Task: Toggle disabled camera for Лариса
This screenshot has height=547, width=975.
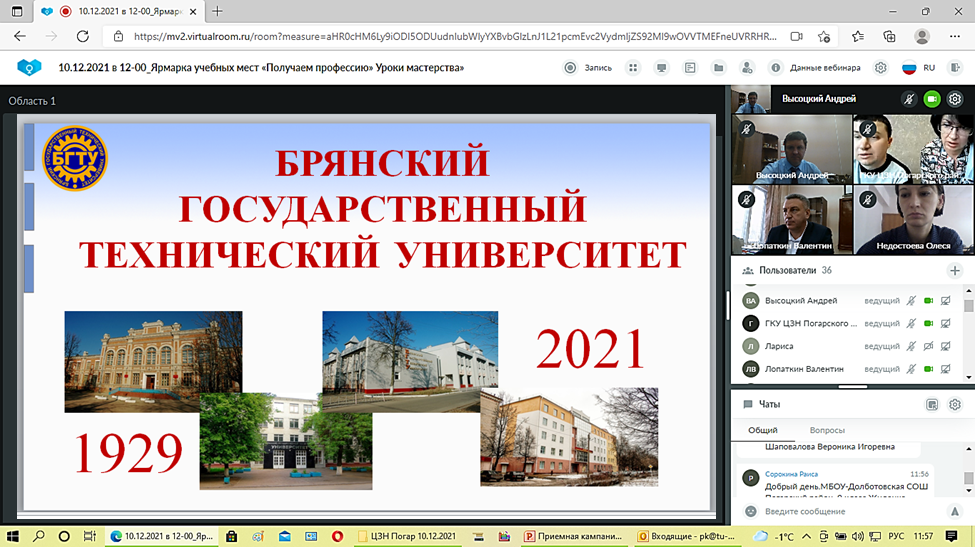Action: tap(928, 346)
